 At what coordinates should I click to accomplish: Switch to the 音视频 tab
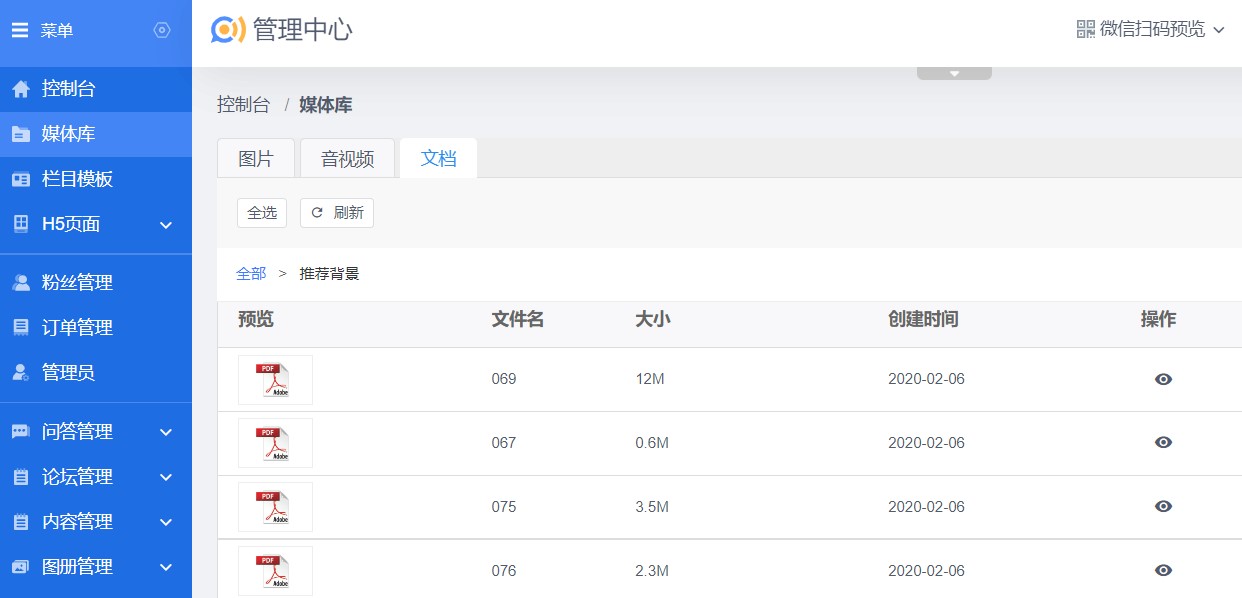coord(347,159)
